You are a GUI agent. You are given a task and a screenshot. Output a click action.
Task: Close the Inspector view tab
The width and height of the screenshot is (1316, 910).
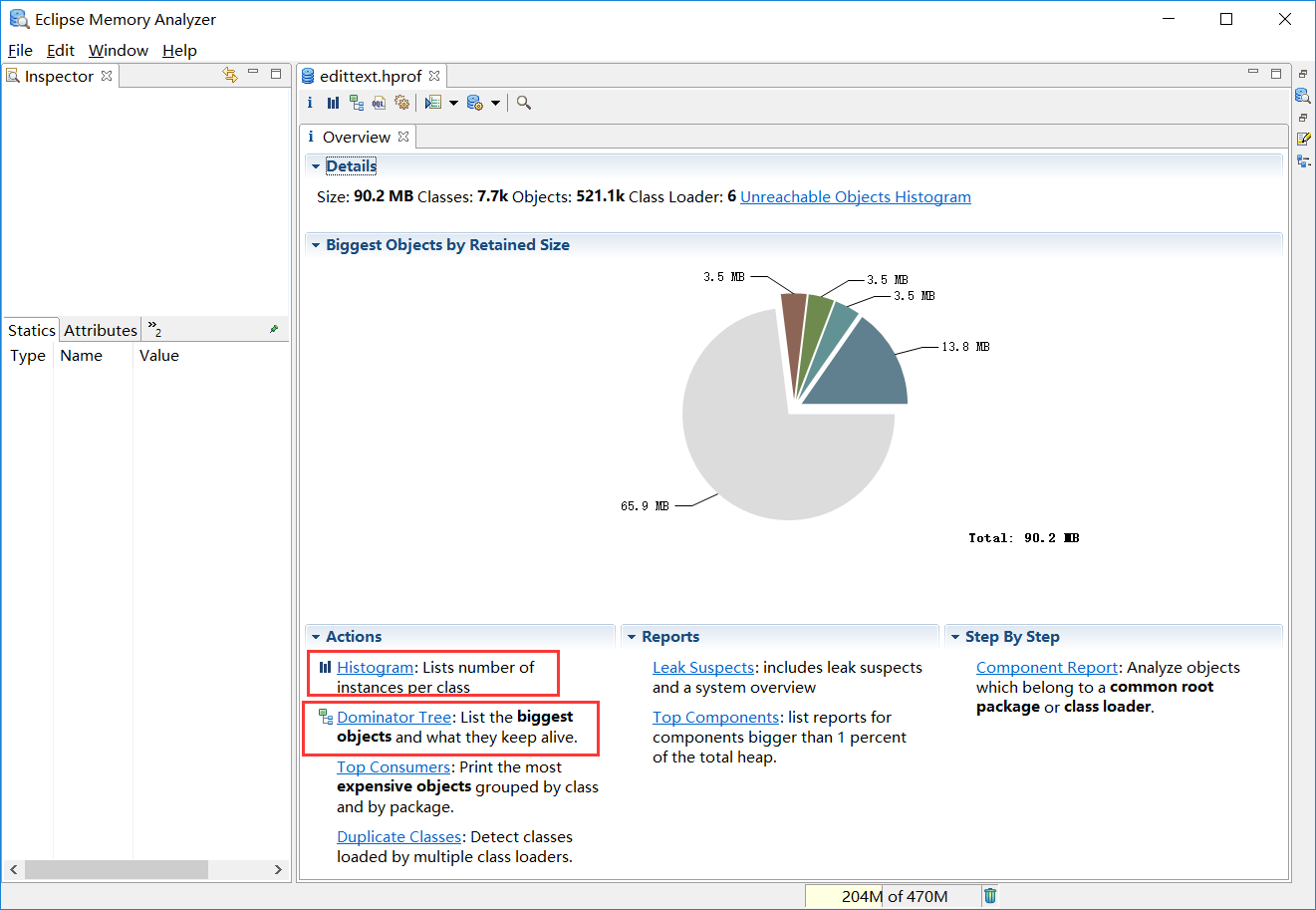point(107,76)
